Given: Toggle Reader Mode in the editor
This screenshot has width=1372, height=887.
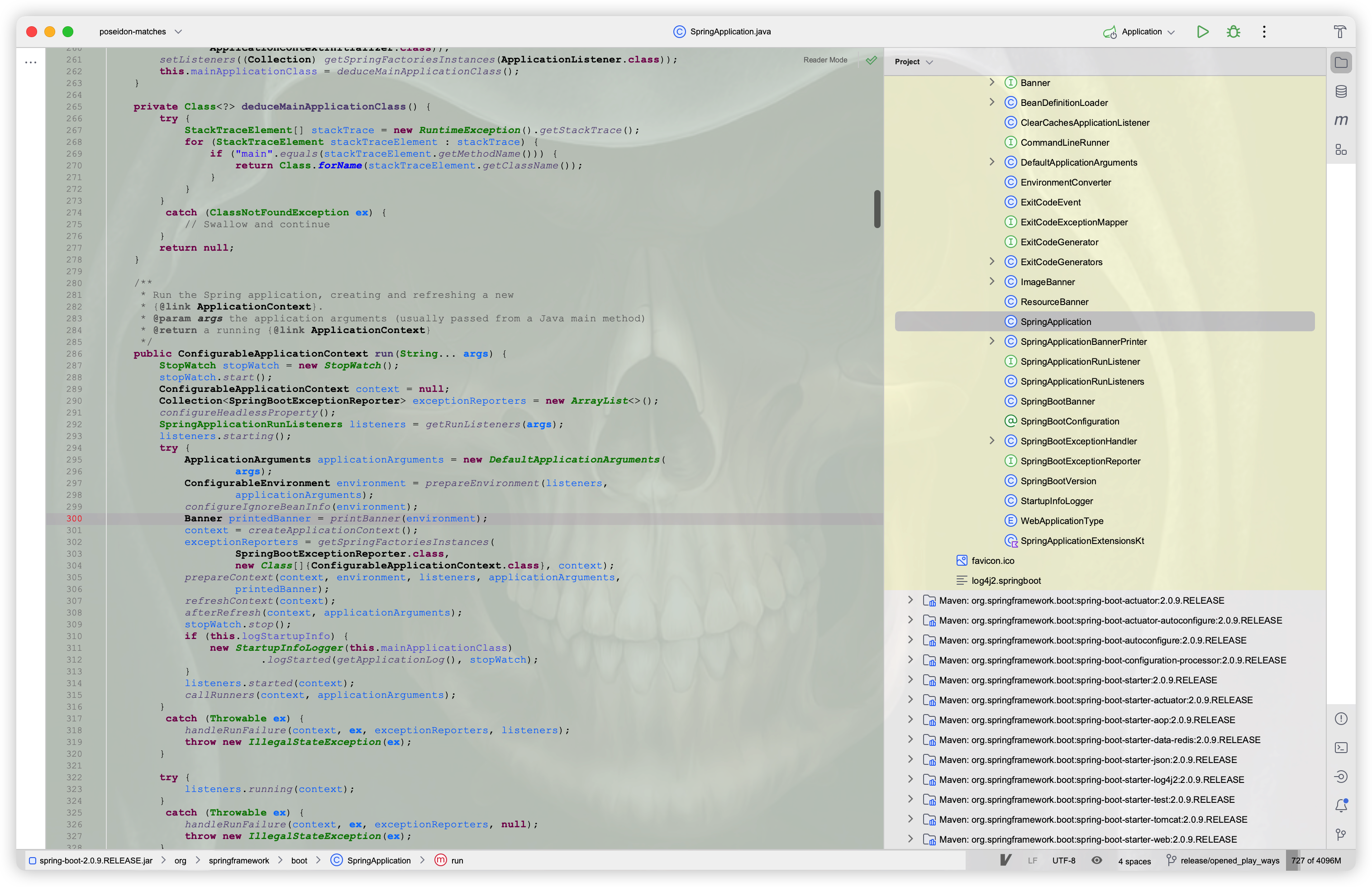Looking at the screenshot, I should click(x=825, y=60).
